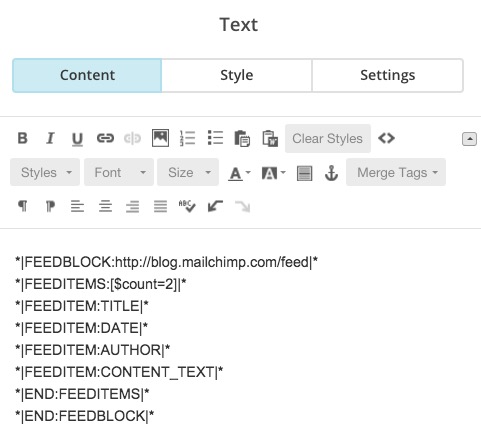
Task: Open the text color picker
Action: tap(239, 173)
